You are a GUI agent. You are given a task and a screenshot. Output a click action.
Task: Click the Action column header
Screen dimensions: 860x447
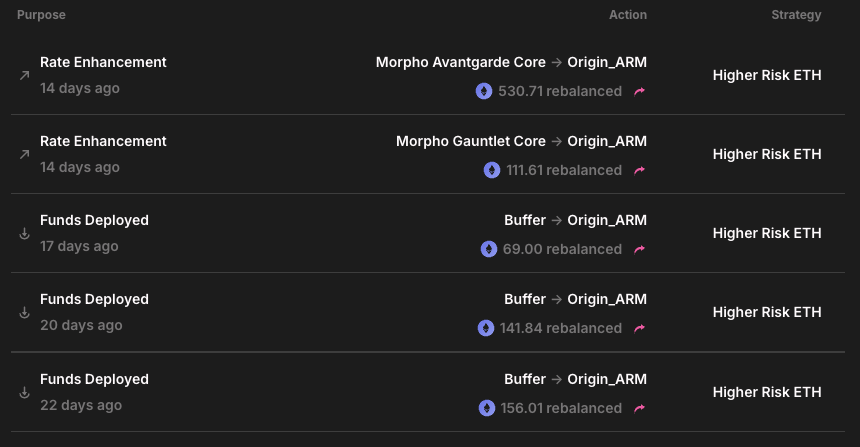[628, 15]
